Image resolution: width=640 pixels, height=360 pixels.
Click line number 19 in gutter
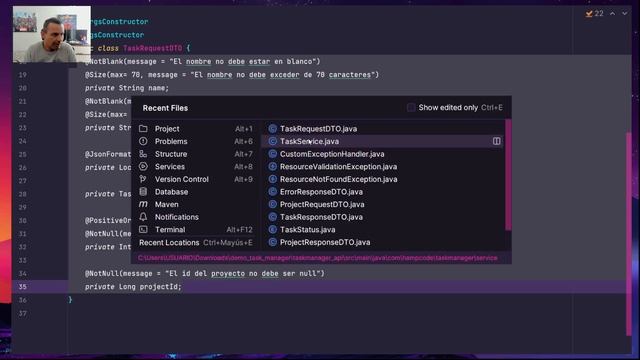click(22, 75)
